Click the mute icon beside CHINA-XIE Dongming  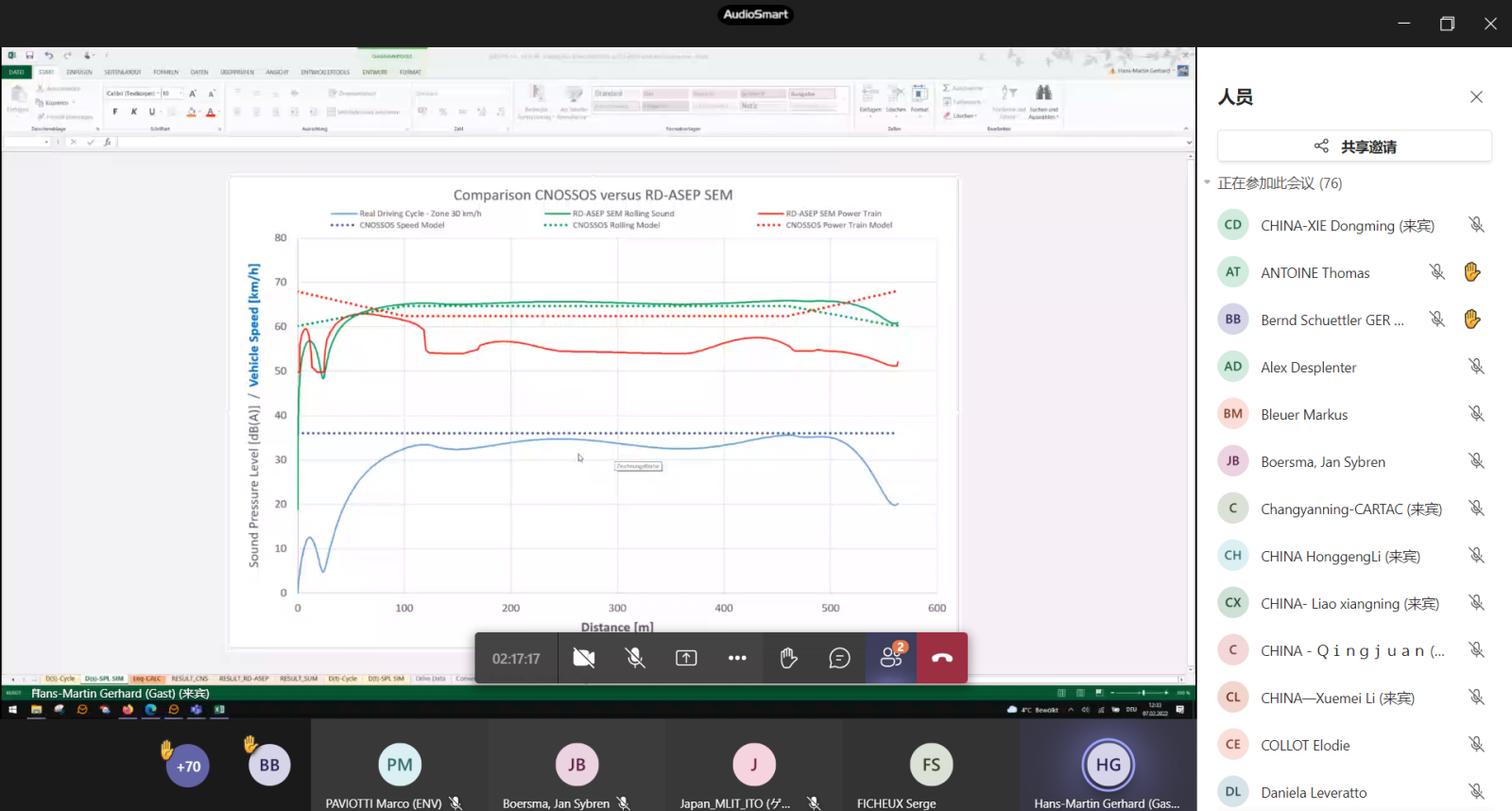tap(1476, 225)
